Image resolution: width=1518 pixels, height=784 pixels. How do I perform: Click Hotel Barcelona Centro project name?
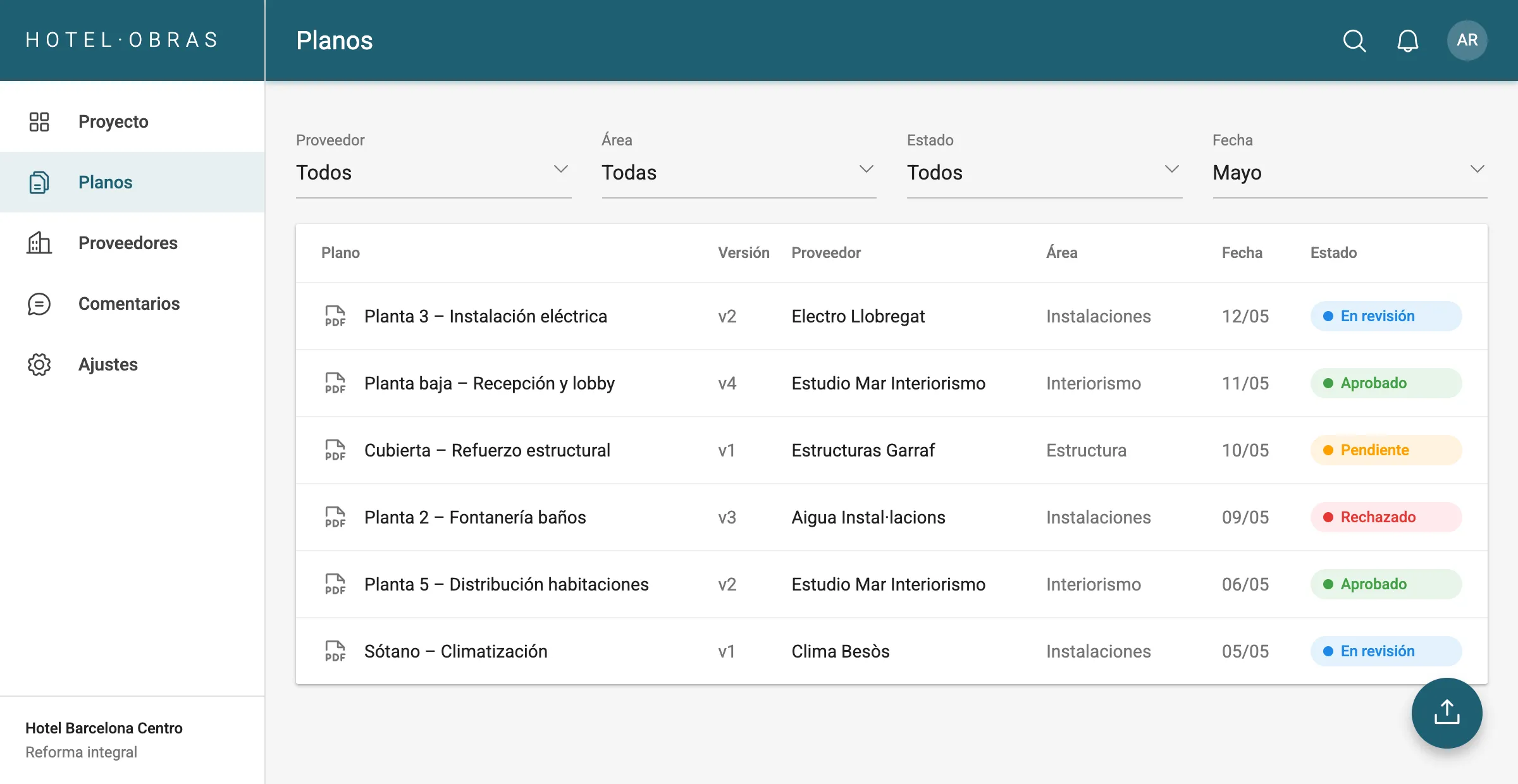coord(104,728)
